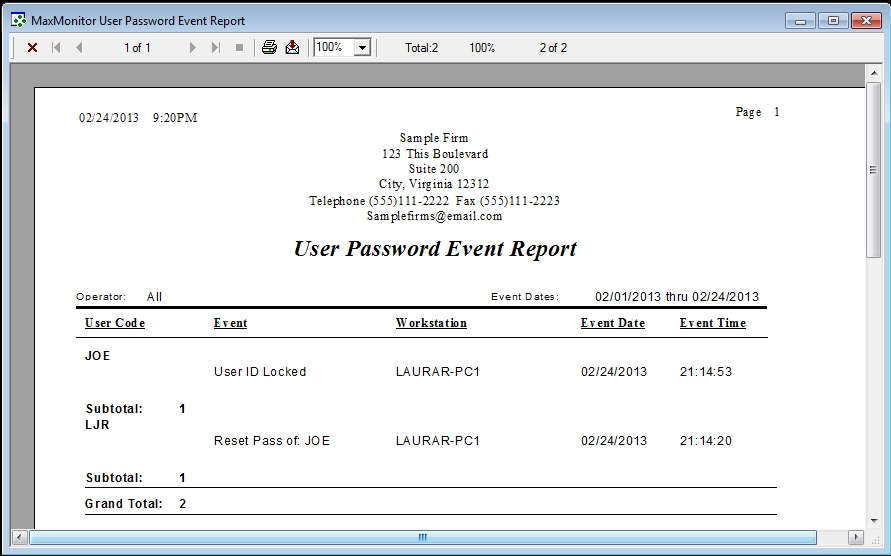
Task: Click the red X close preview icon
Action: (x=32, y=47)
